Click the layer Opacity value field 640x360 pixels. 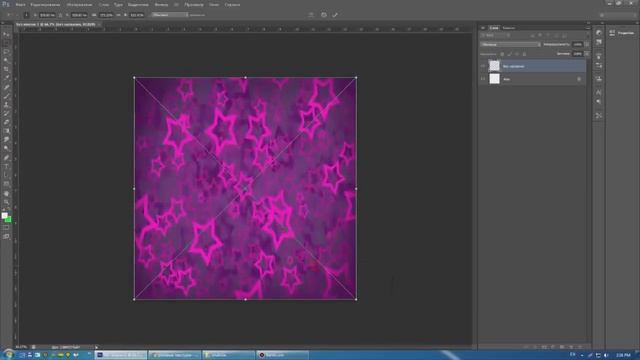[x=577, y=44]
